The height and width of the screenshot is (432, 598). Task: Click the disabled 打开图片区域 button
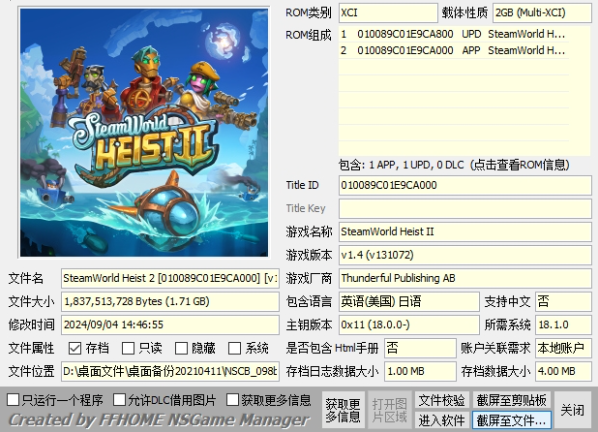(389, 410)
